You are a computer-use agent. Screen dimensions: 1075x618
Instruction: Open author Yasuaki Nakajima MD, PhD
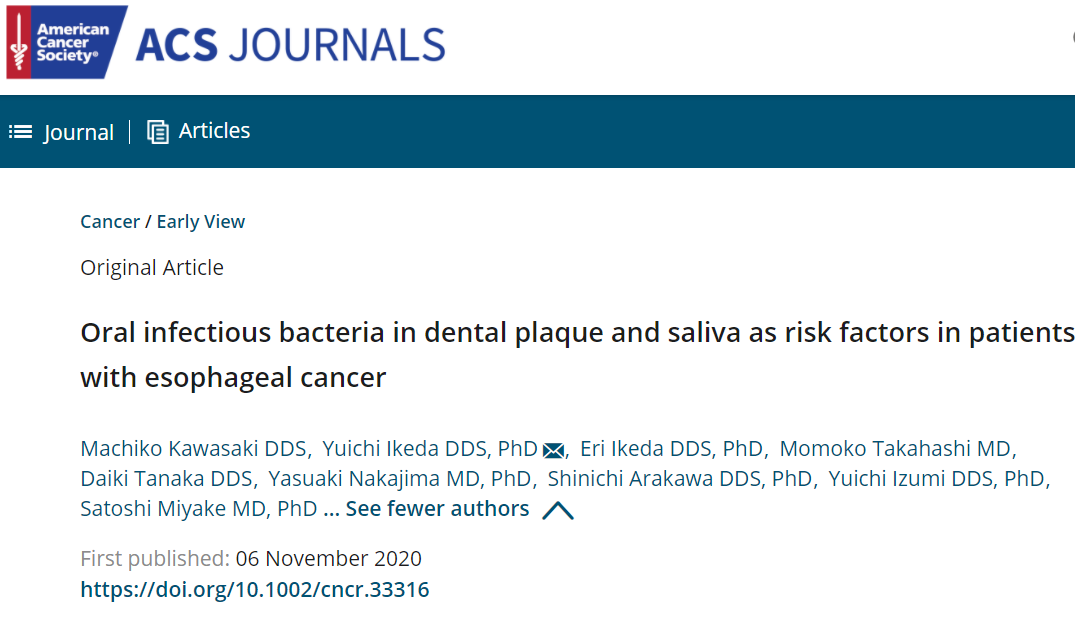[400, 479]
